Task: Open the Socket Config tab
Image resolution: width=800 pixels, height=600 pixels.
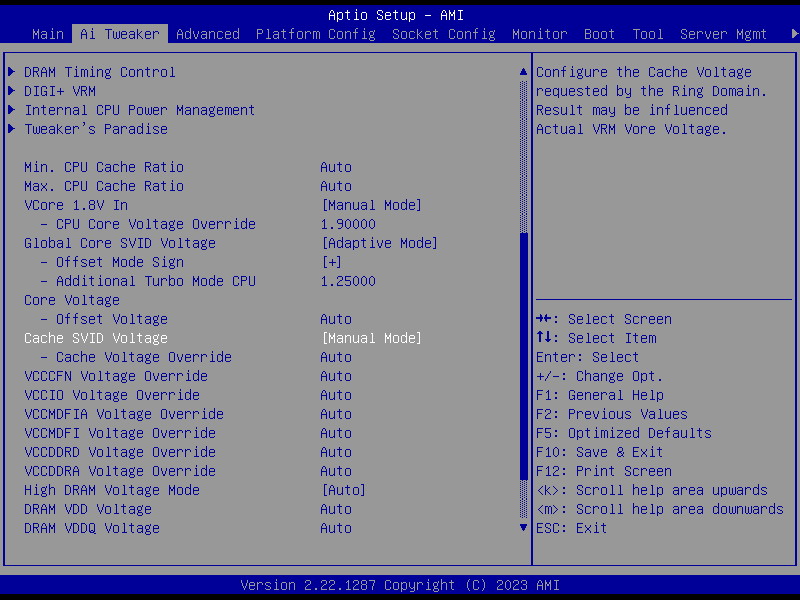Action: (x=443, y=34)
